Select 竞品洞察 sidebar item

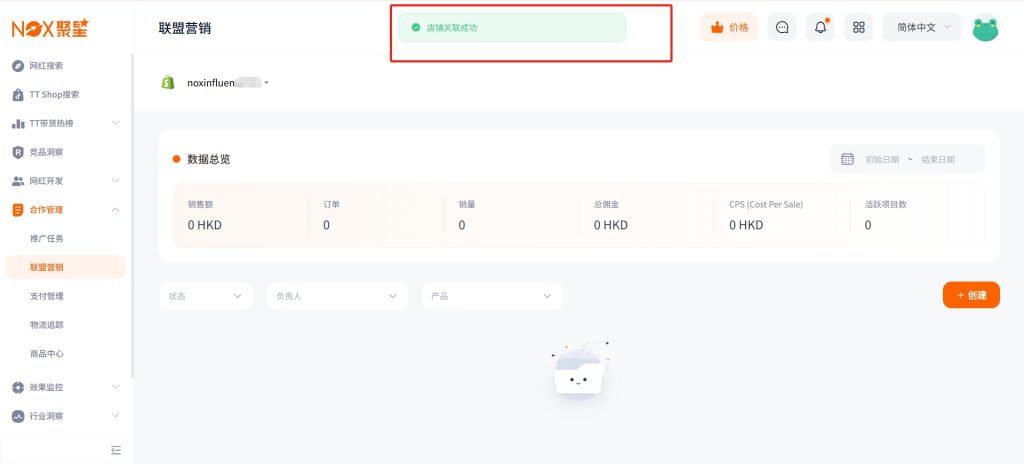[x=46, y=152]
